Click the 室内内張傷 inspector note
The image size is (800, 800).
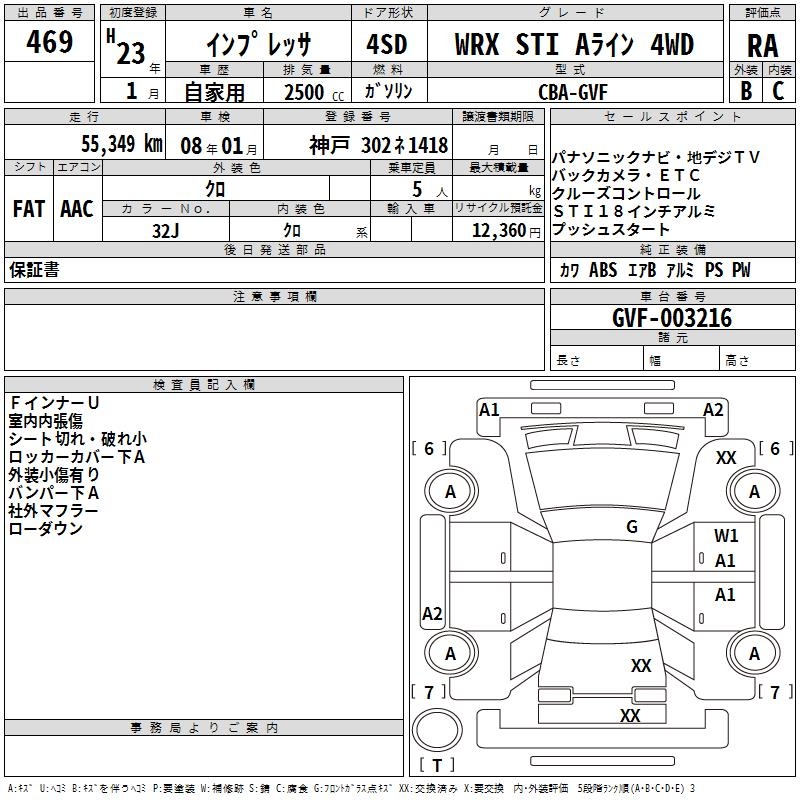(45, 421)
